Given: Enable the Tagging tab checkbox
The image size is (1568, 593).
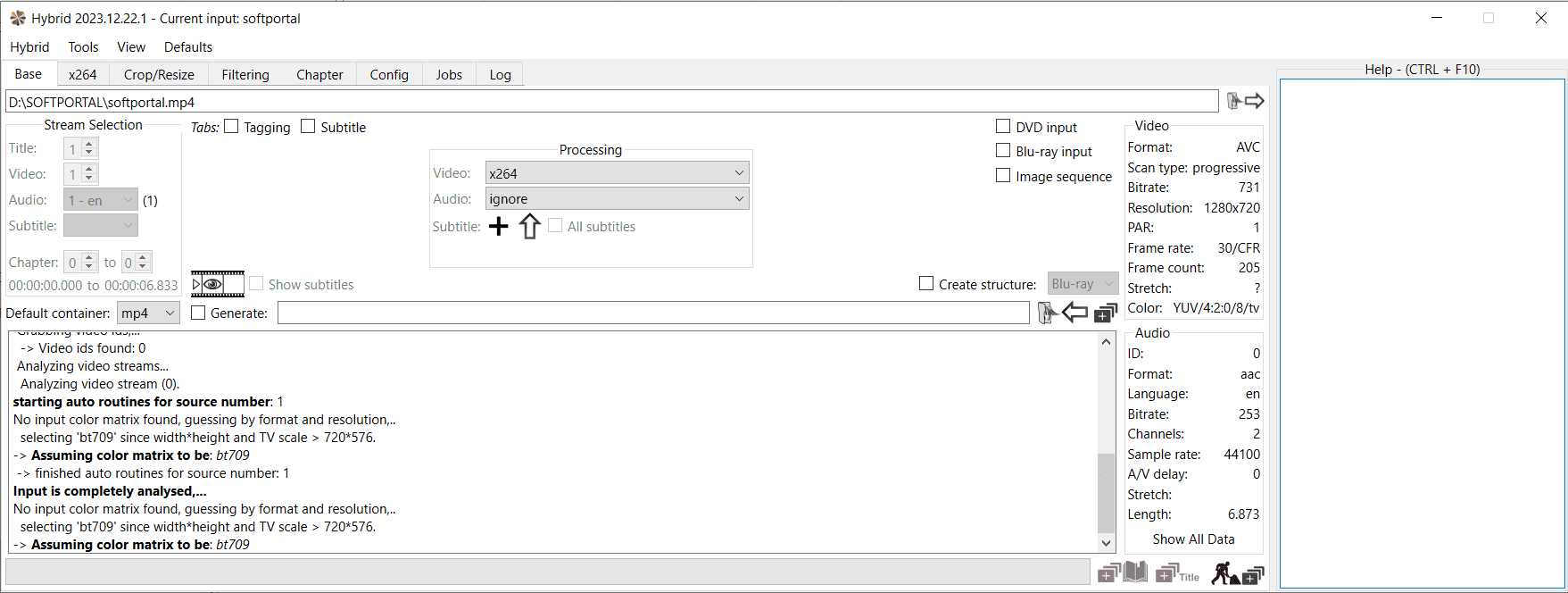Looking at the screenshot, I should pos(232,127).
